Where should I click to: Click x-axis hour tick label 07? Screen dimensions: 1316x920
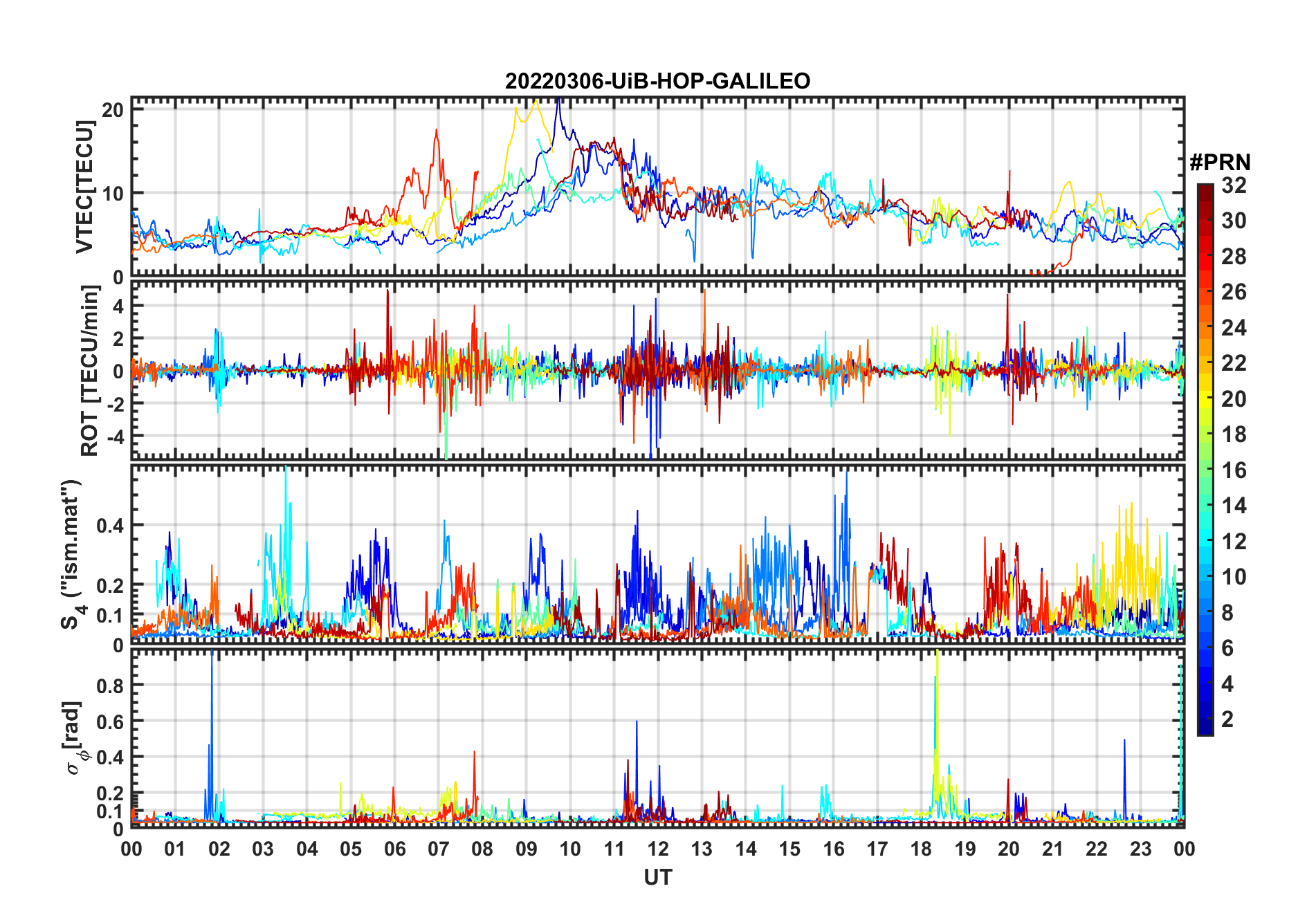(439, 849)
